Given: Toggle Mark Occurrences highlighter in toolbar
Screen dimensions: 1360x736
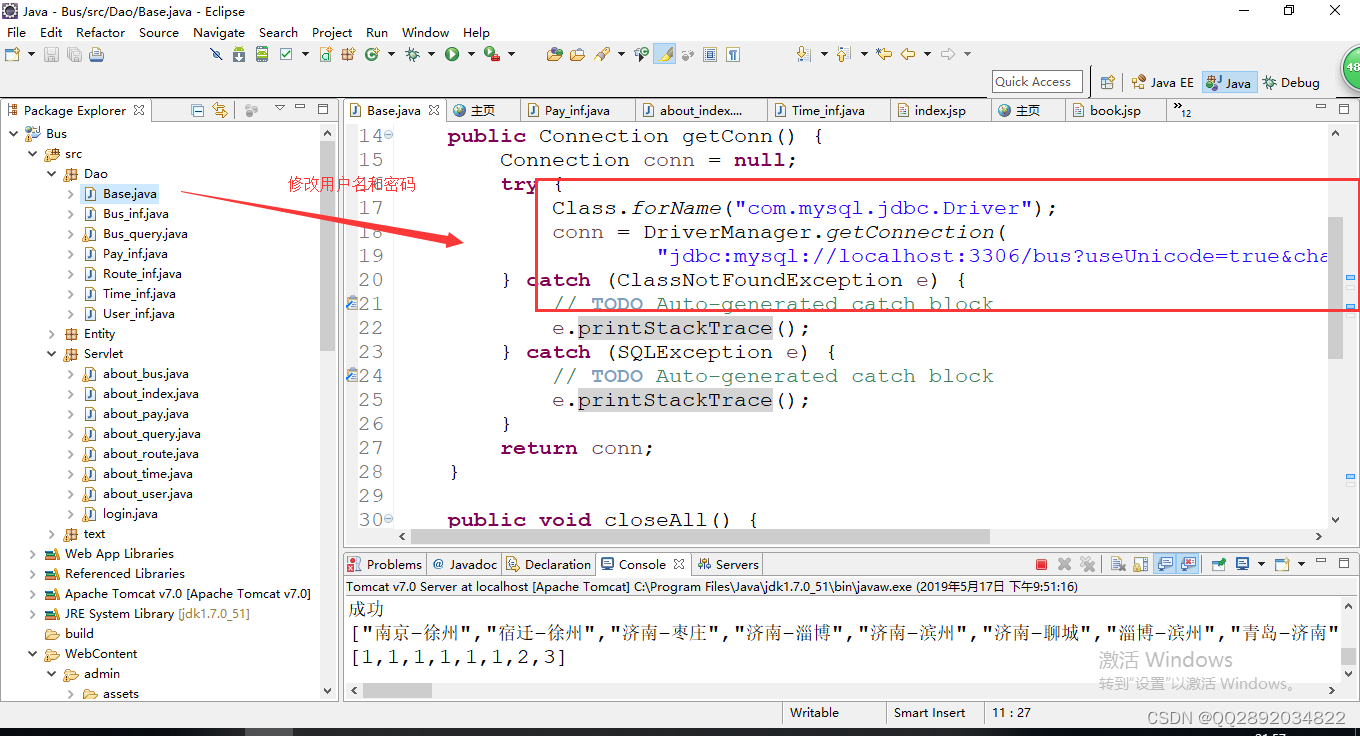Looking at the screenshot, I should 664,54.
